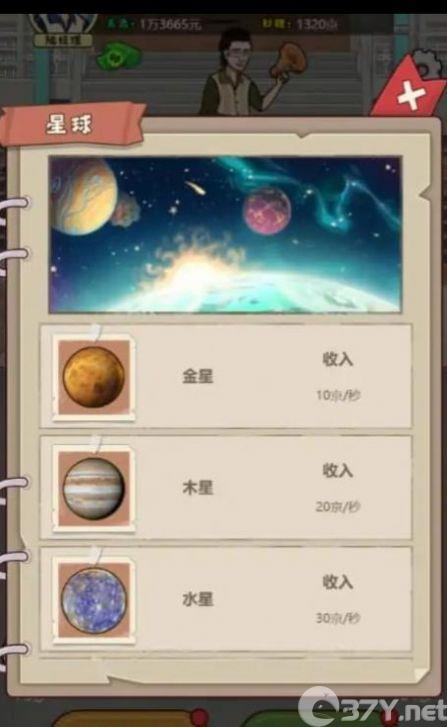Tap the green cash icon
The width and height of the screenshot is (447, 727).
point(120,58)
